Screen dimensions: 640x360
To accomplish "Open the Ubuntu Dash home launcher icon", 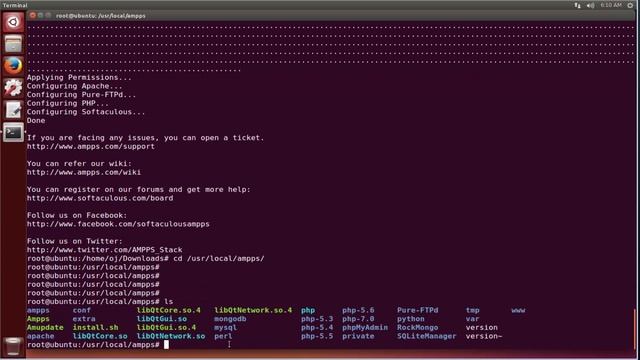I will [x=13, y=22].
